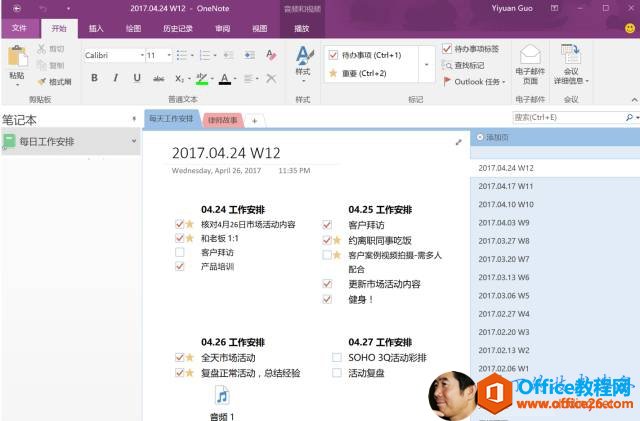
Task: Select the Format Painter brush
Action: point(41,82)
